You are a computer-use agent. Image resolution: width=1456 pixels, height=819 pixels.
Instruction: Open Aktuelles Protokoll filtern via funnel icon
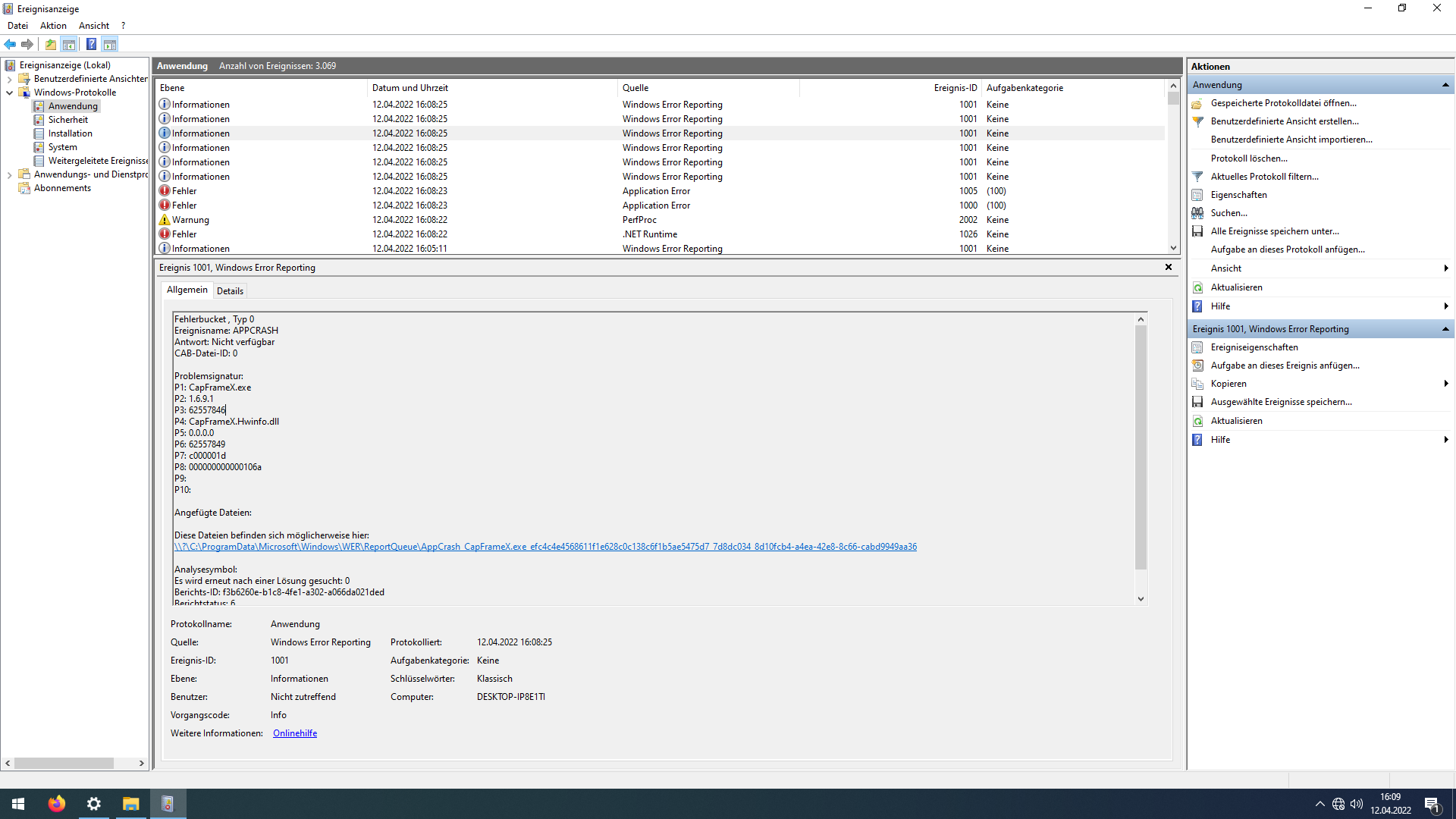click(x=1199, y=176)
